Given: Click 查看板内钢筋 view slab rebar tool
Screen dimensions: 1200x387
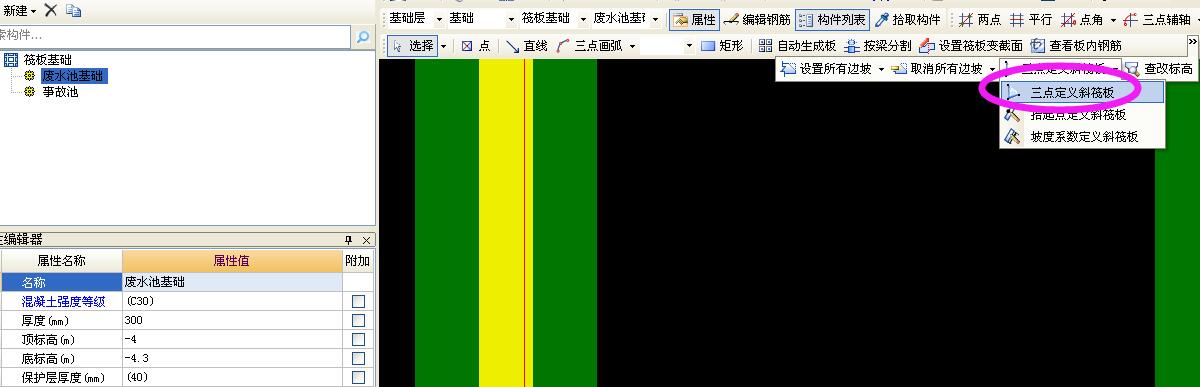Looking at the screenshot, I should pyautogui.click(x=1075, y=45).
